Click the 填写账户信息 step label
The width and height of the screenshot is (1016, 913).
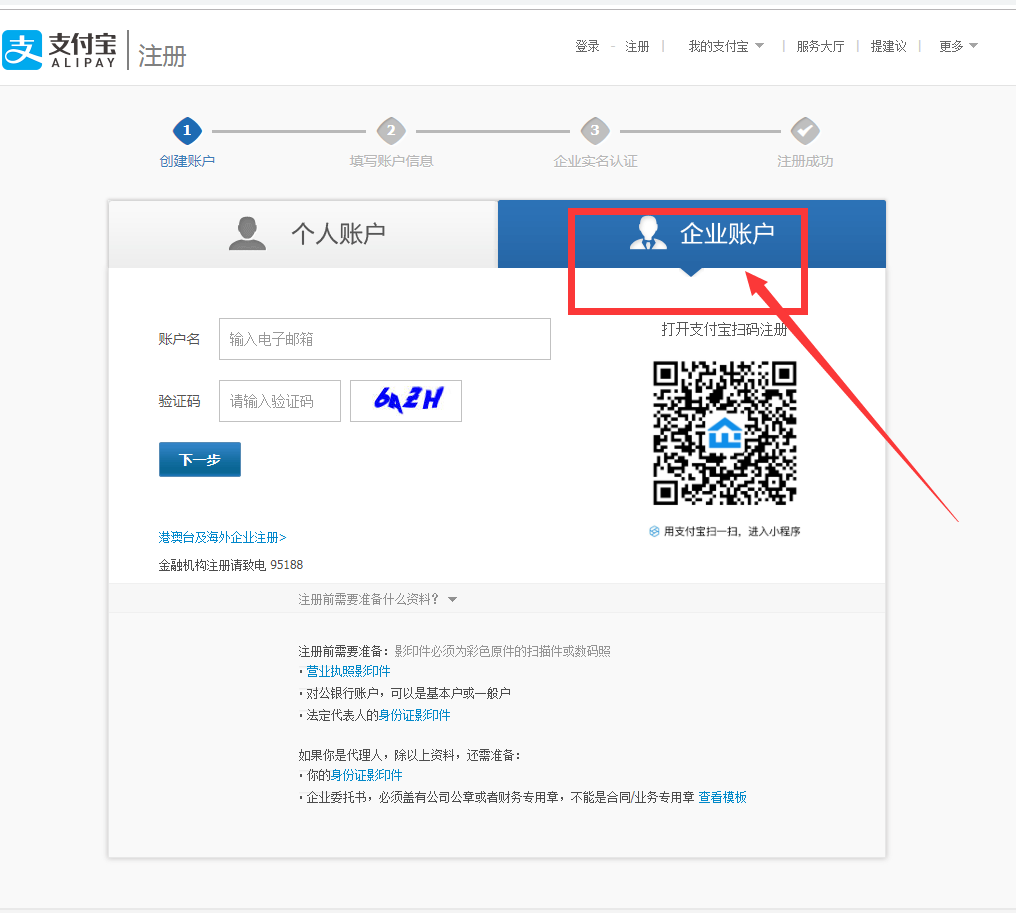[x=391, y=161]
